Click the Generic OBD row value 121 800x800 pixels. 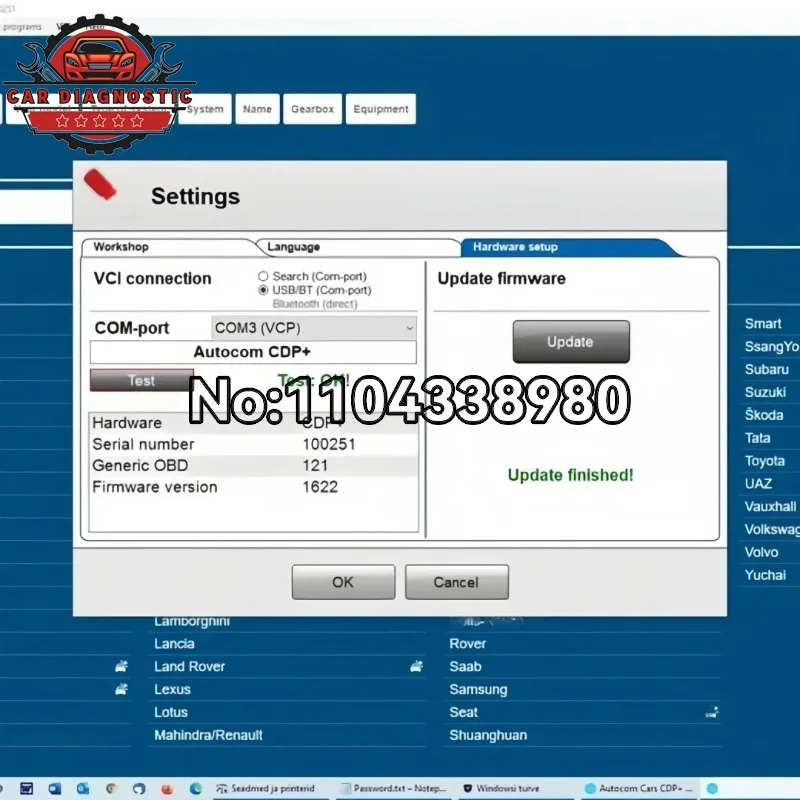315,465
